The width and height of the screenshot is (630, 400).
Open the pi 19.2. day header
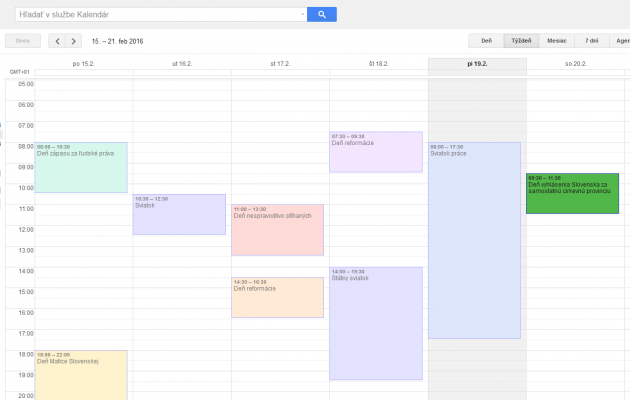tap(477, 63)
